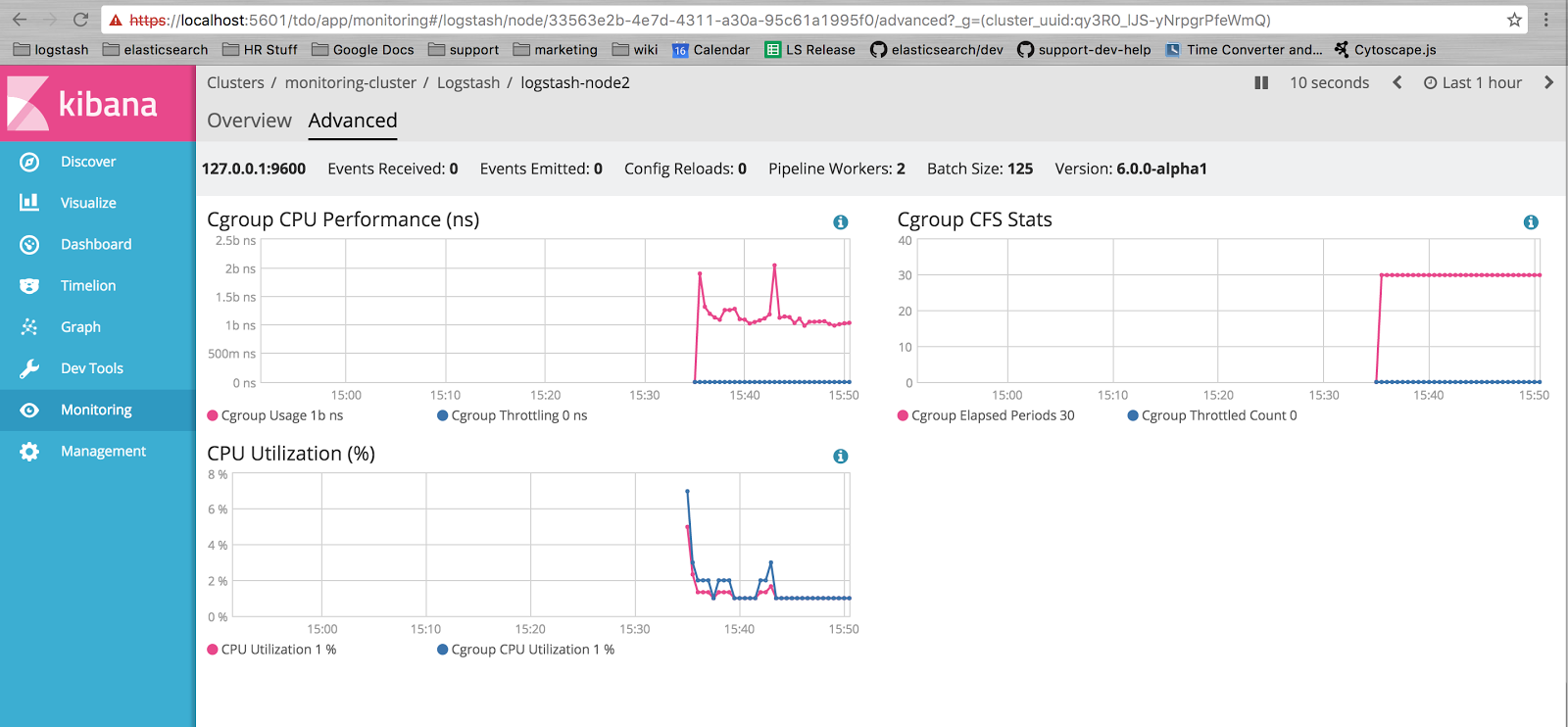Switch to the Overview tab
Screen dimensions: 1568x727
pos(249,121)
